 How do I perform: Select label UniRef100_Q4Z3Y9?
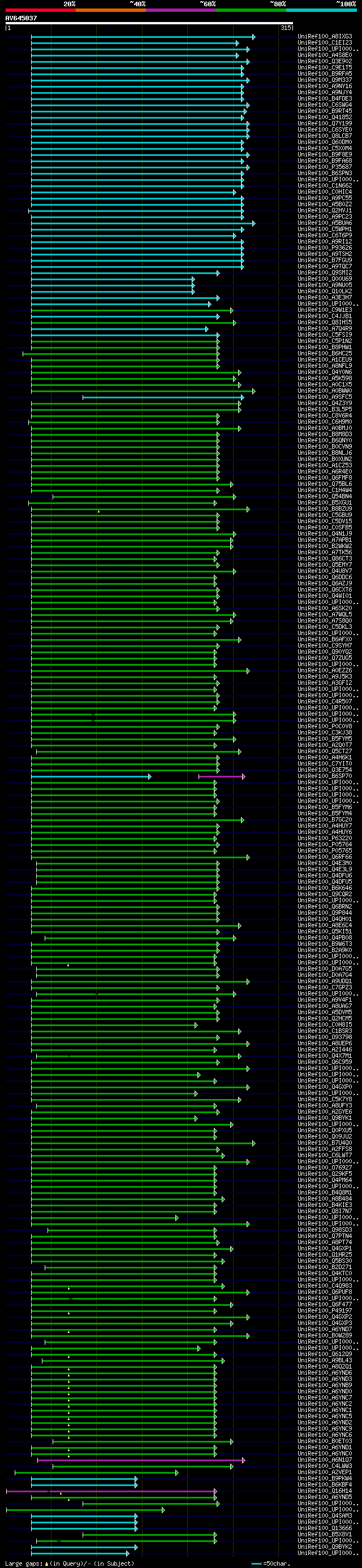(324, 403)
